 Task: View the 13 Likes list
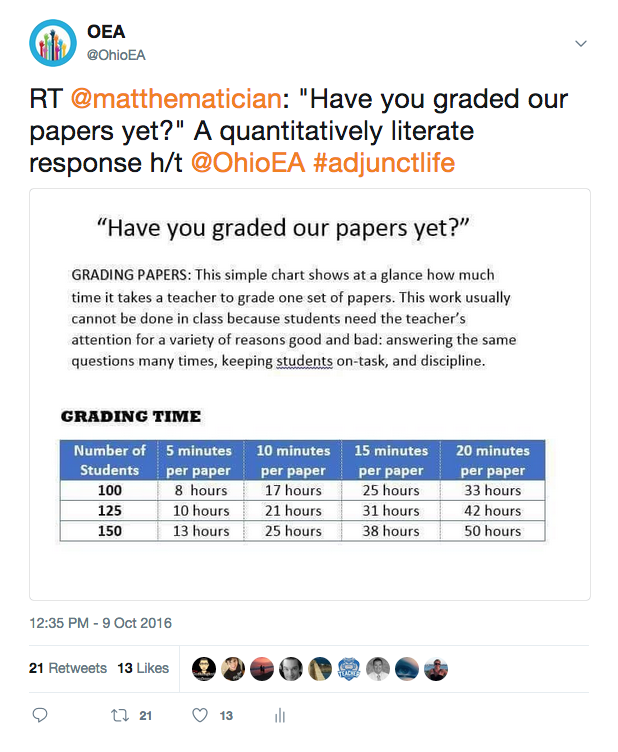(x=143, y=668)
